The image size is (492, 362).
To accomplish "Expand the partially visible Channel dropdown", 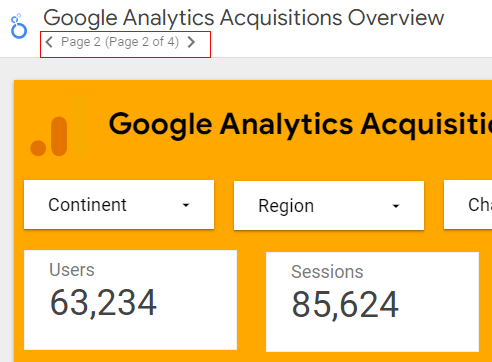I will point(468,205).
